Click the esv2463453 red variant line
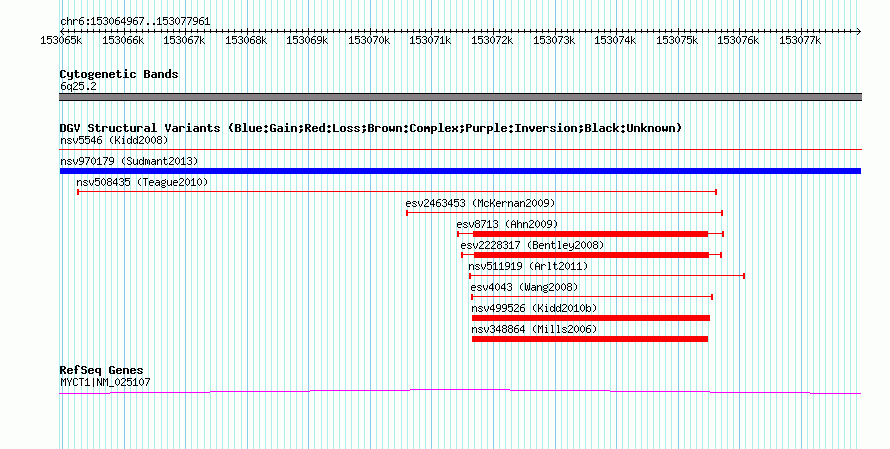 point(564,213)
